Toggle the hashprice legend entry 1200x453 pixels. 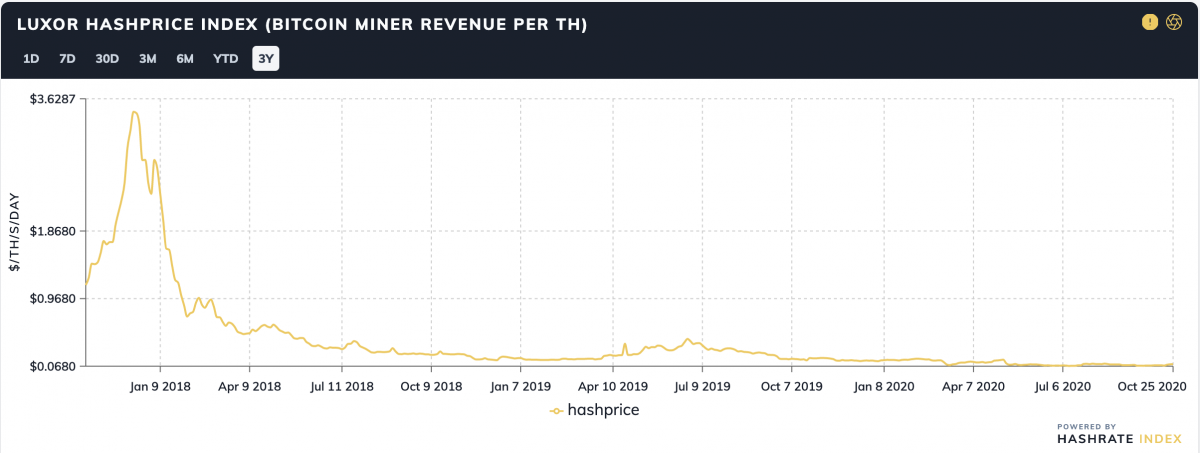point(594,410)
